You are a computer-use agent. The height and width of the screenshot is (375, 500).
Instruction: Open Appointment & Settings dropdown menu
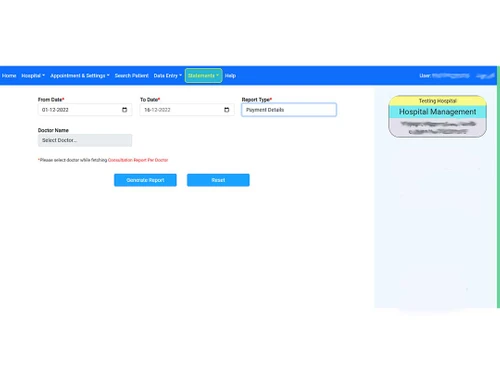click(80, 76)
